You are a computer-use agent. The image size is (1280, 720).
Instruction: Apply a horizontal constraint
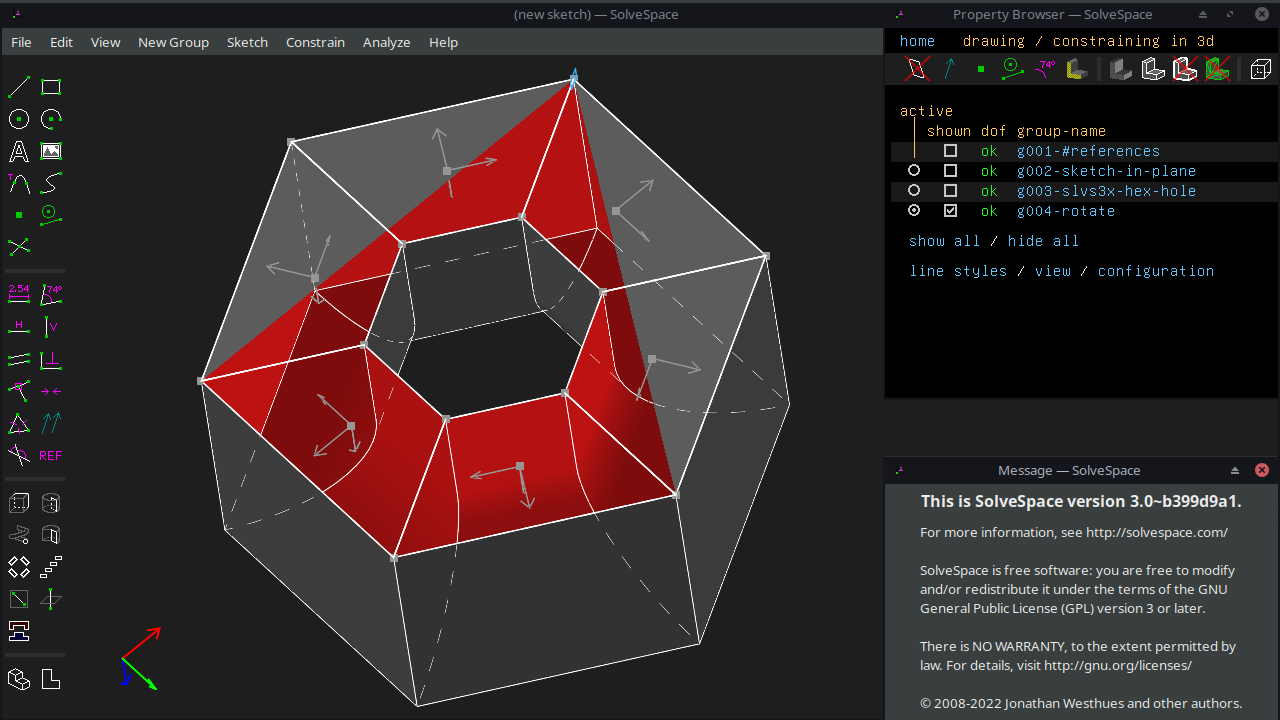coord(18,326)
